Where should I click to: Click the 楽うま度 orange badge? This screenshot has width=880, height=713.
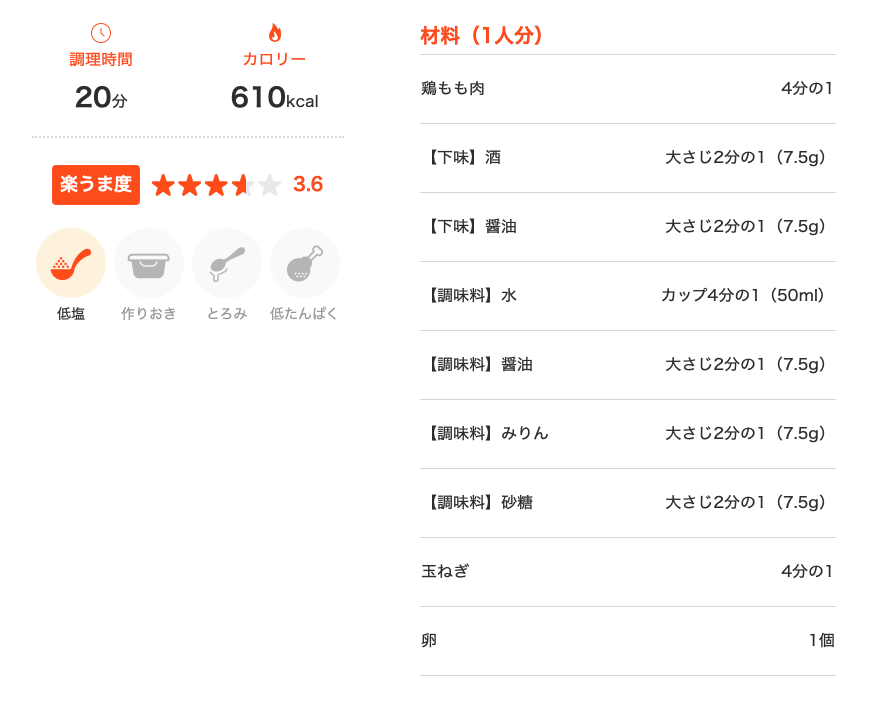point(96,185)
